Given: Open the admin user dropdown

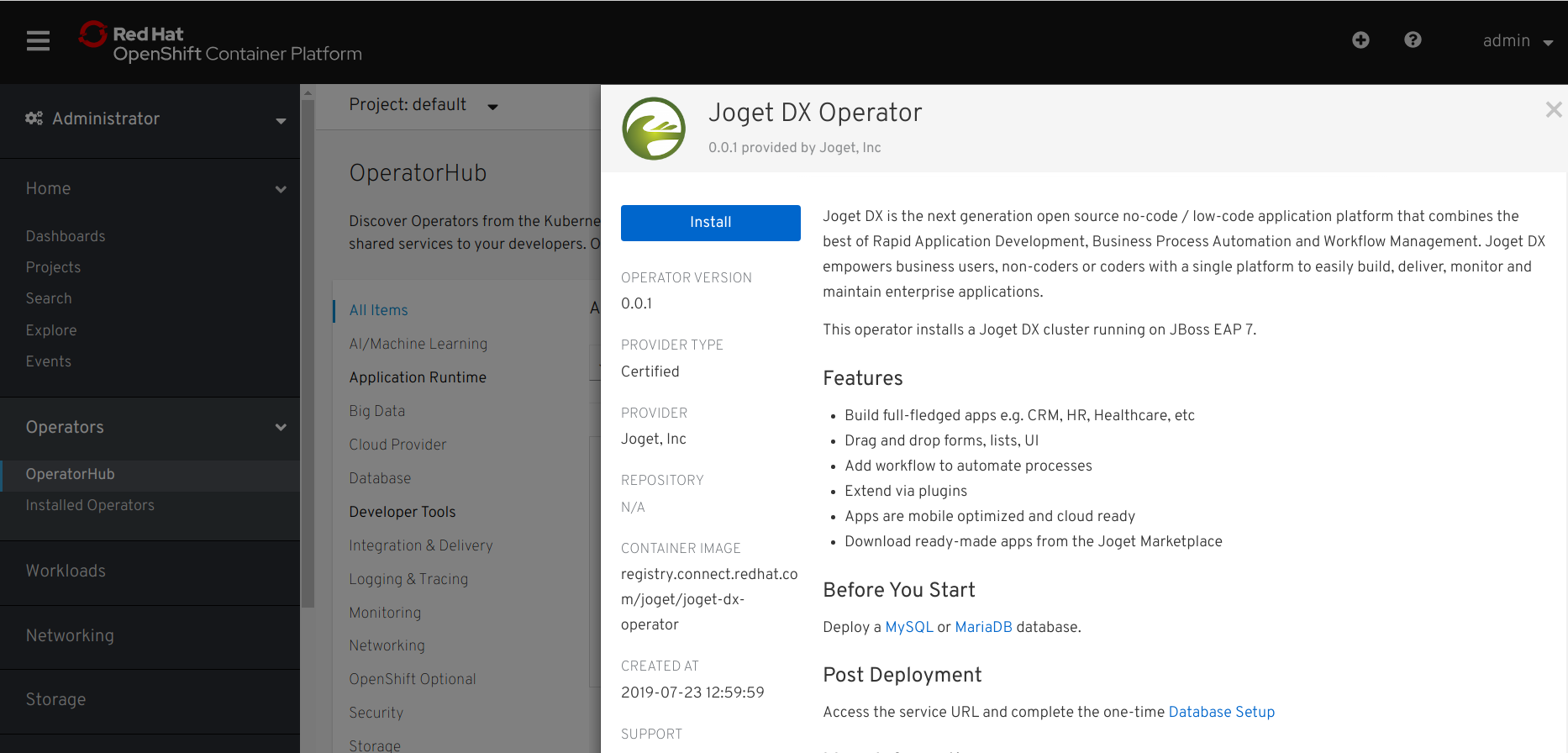Looking at the screenshot, I should 1517,41.
